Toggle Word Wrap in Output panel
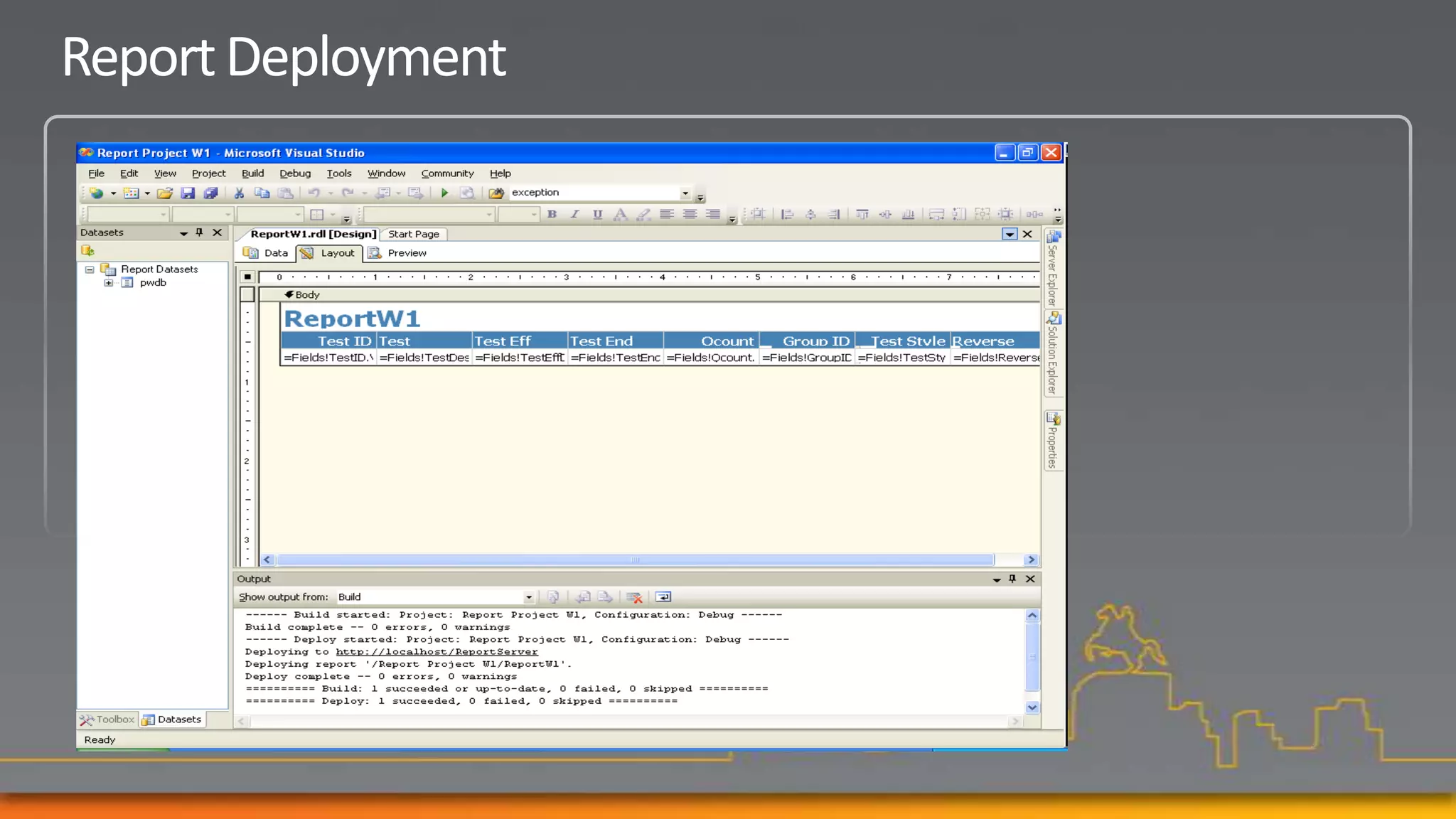 click(663, 597)
